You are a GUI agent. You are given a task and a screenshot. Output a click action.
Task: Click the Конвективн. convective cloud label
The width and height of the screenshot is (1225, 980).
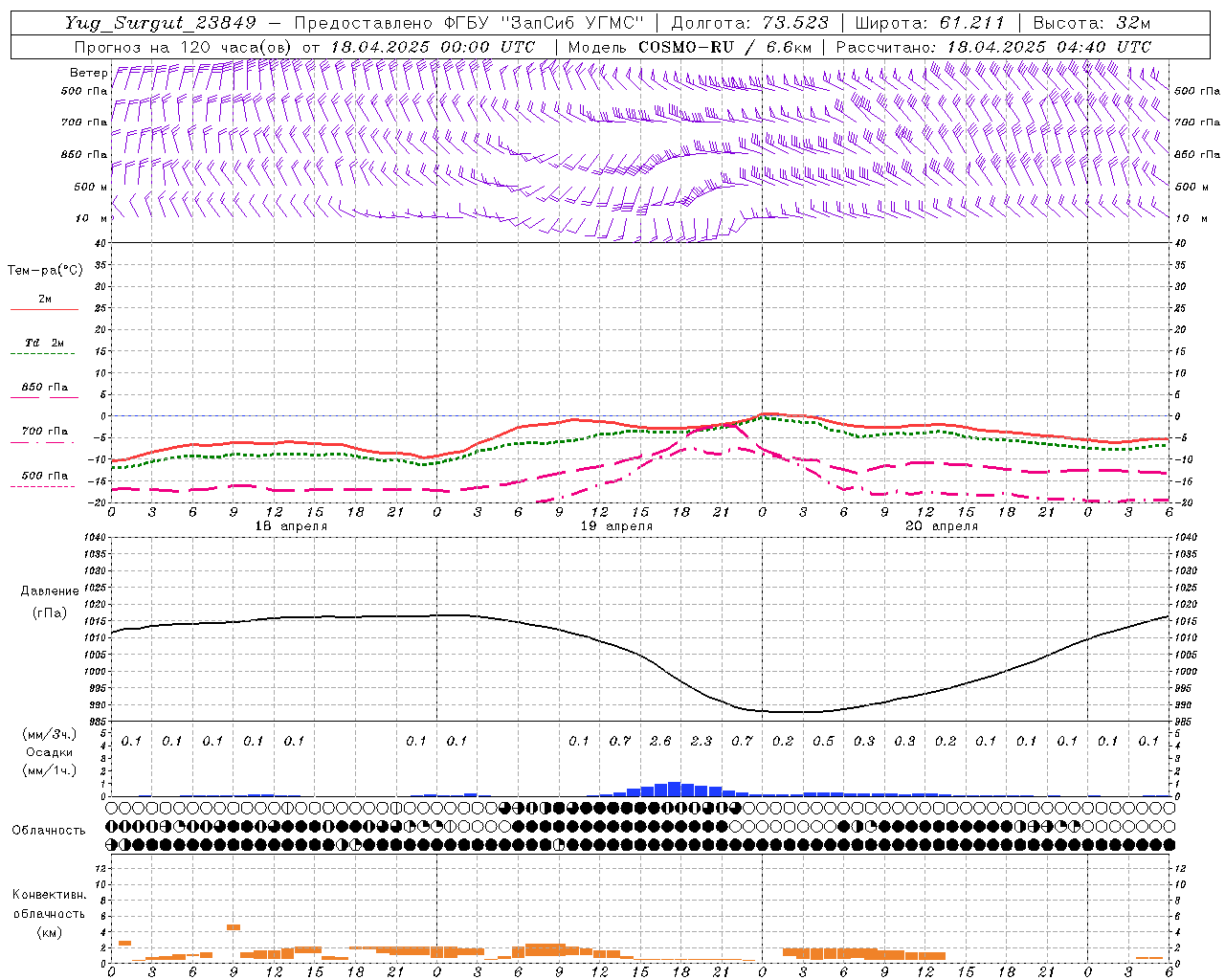[x=49, y=895]
